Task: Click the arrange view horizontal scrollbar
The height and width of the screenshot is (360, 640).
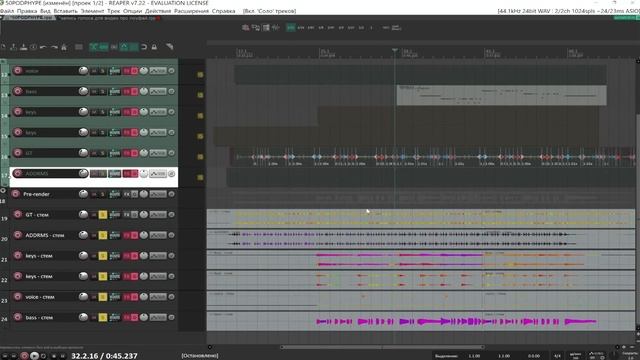Action: 382,347
